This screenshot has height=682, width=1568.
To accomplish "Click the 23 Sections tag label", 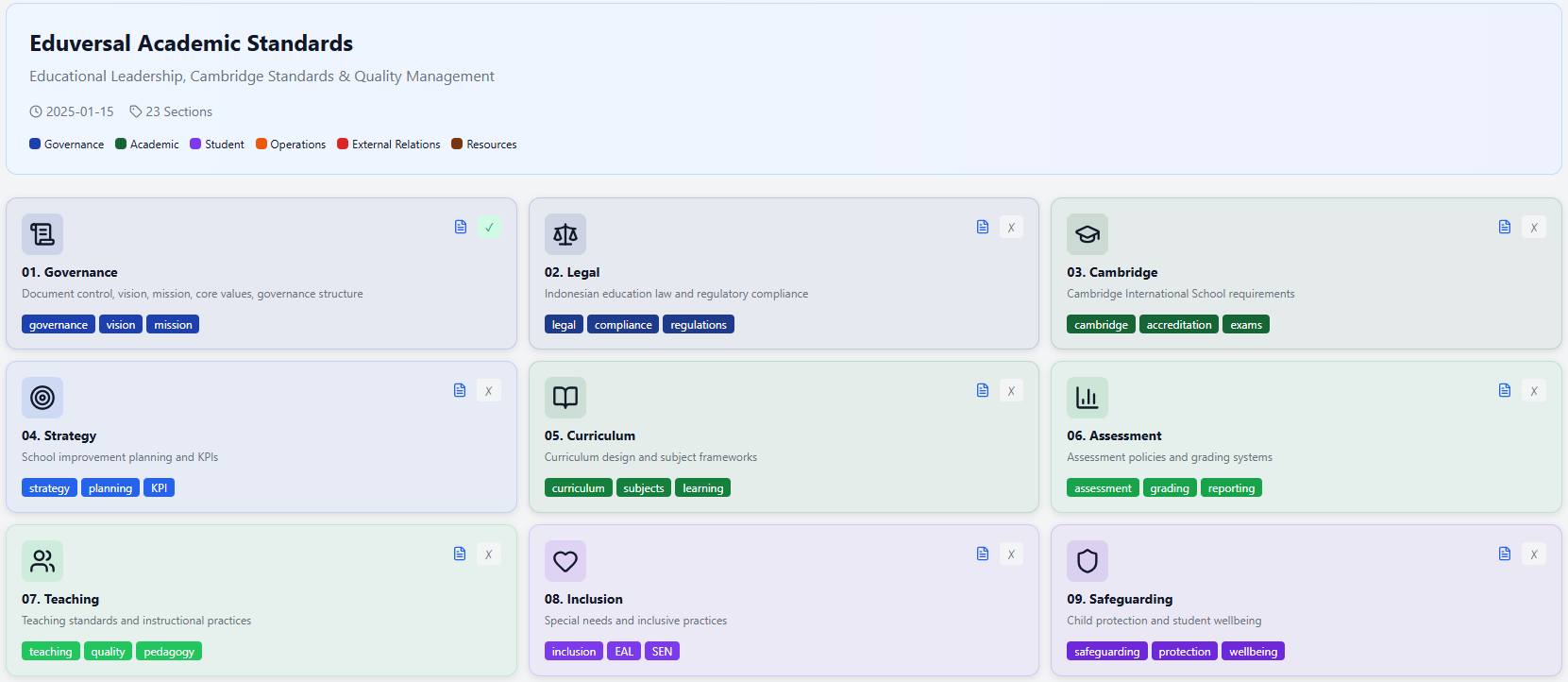I will coord(171,111).
